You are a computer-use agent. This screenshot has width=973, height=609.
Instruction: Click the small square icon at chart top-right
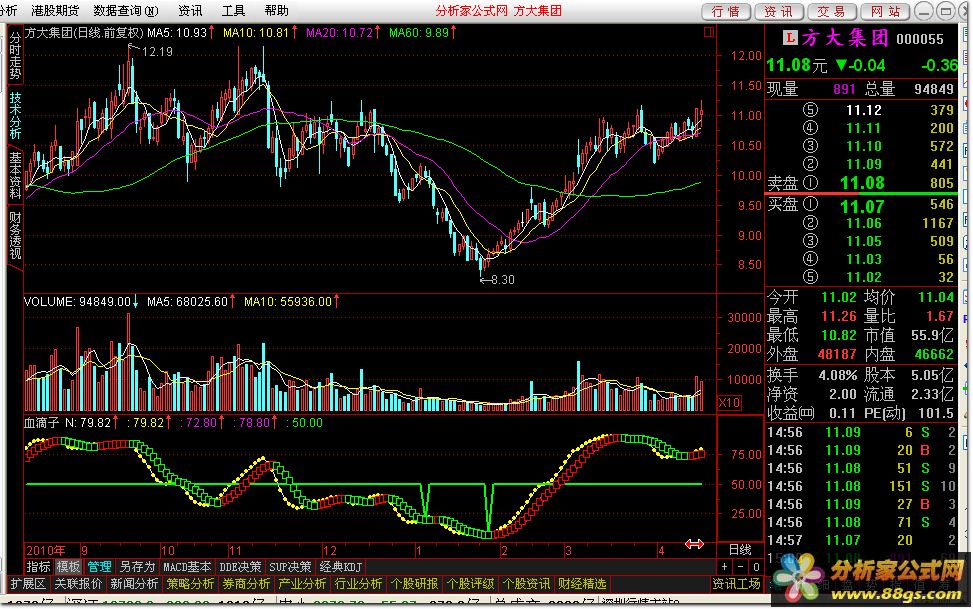[709, 32]
